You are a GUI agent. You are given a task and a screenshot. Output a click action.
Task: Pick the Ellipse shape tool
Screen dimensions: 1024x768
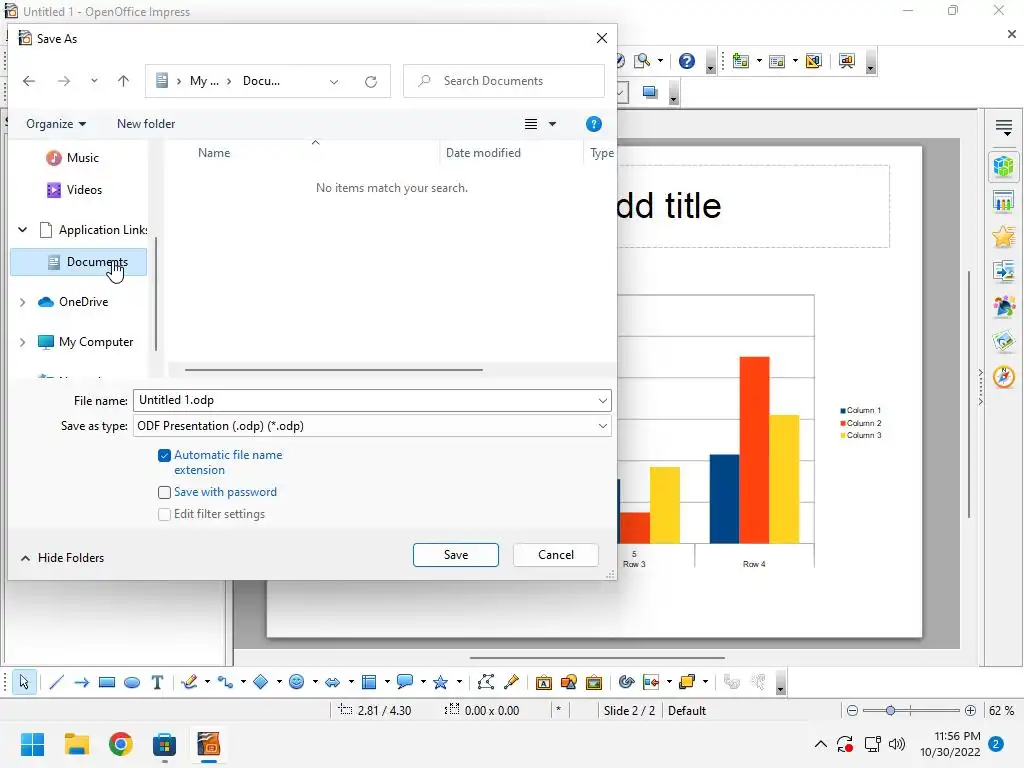pos(132,682)
